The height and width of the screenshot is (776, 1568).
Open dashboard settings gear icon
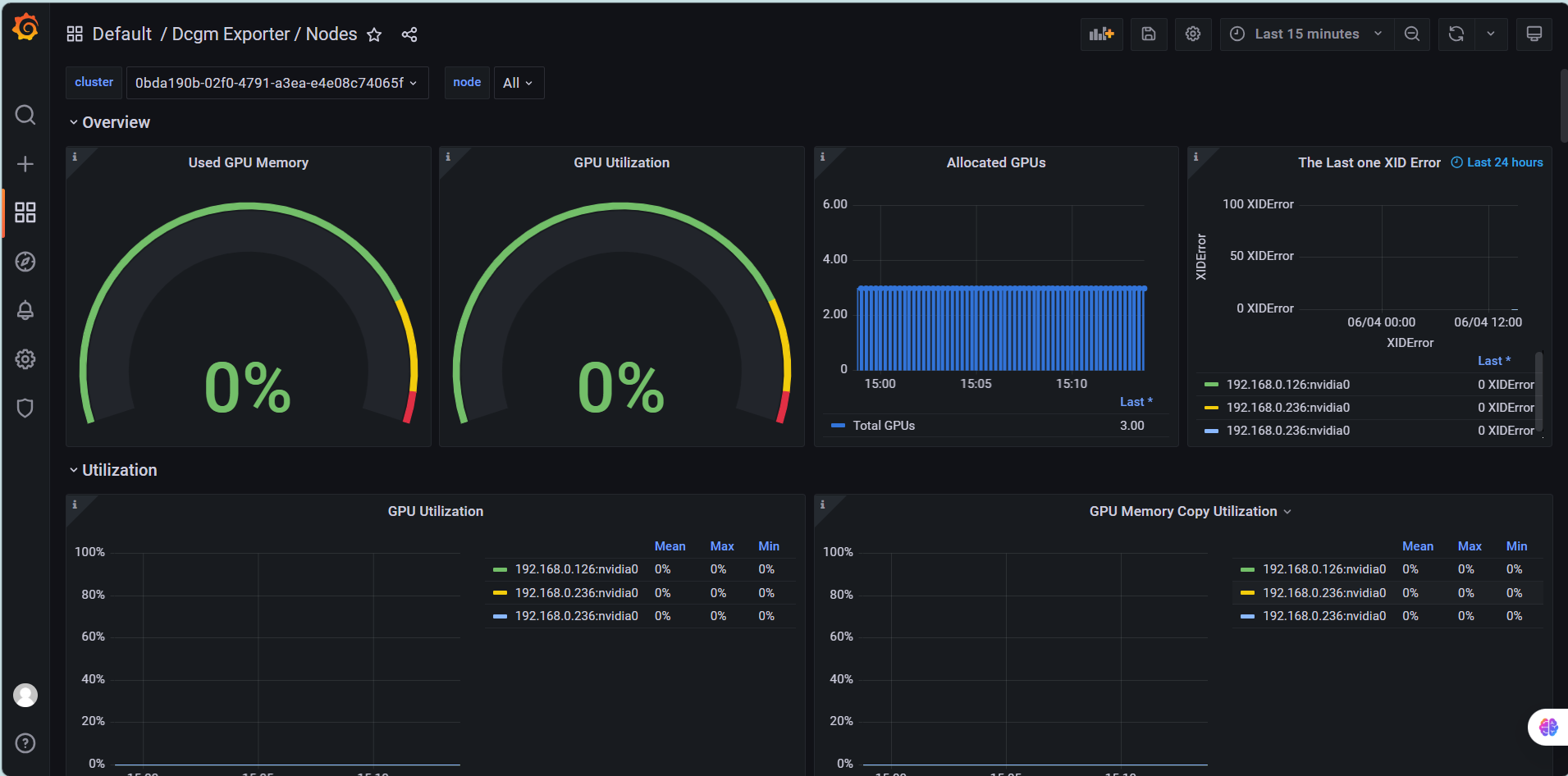click(1193, 34)
